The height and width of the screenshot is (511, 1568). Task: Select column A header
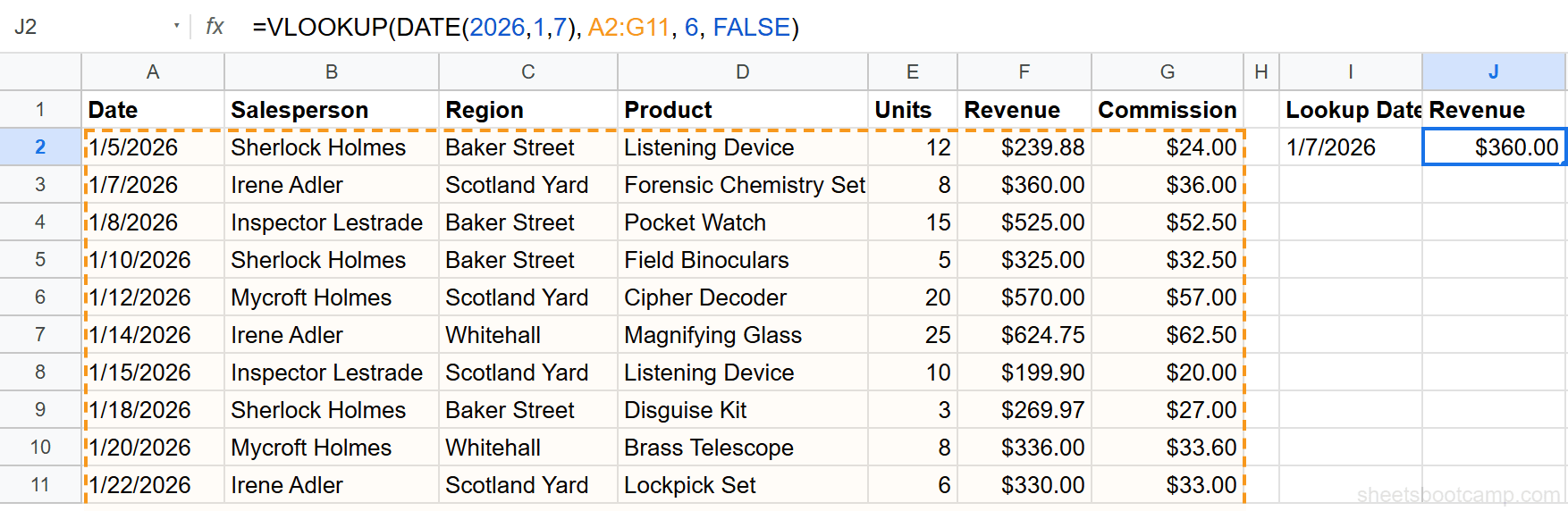tap(153, 71)
